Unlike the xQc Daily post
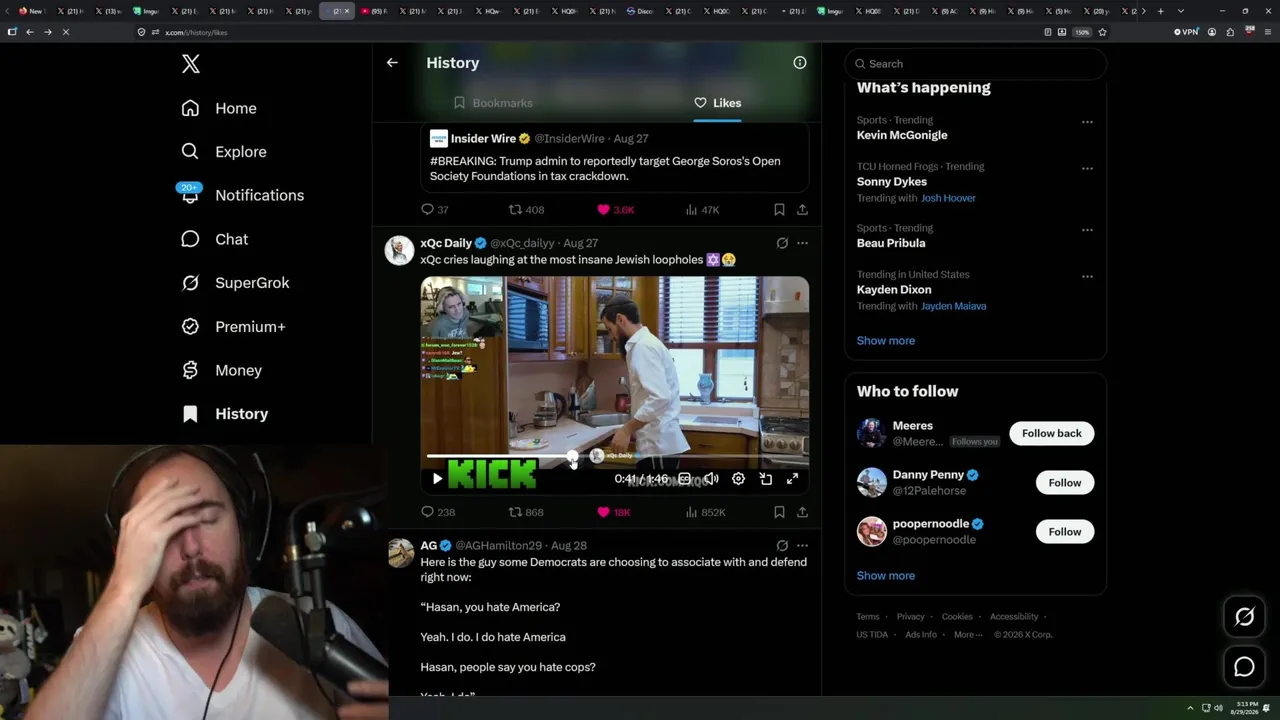This screenshot has height=720, width=1280. (x=614, y=512)
